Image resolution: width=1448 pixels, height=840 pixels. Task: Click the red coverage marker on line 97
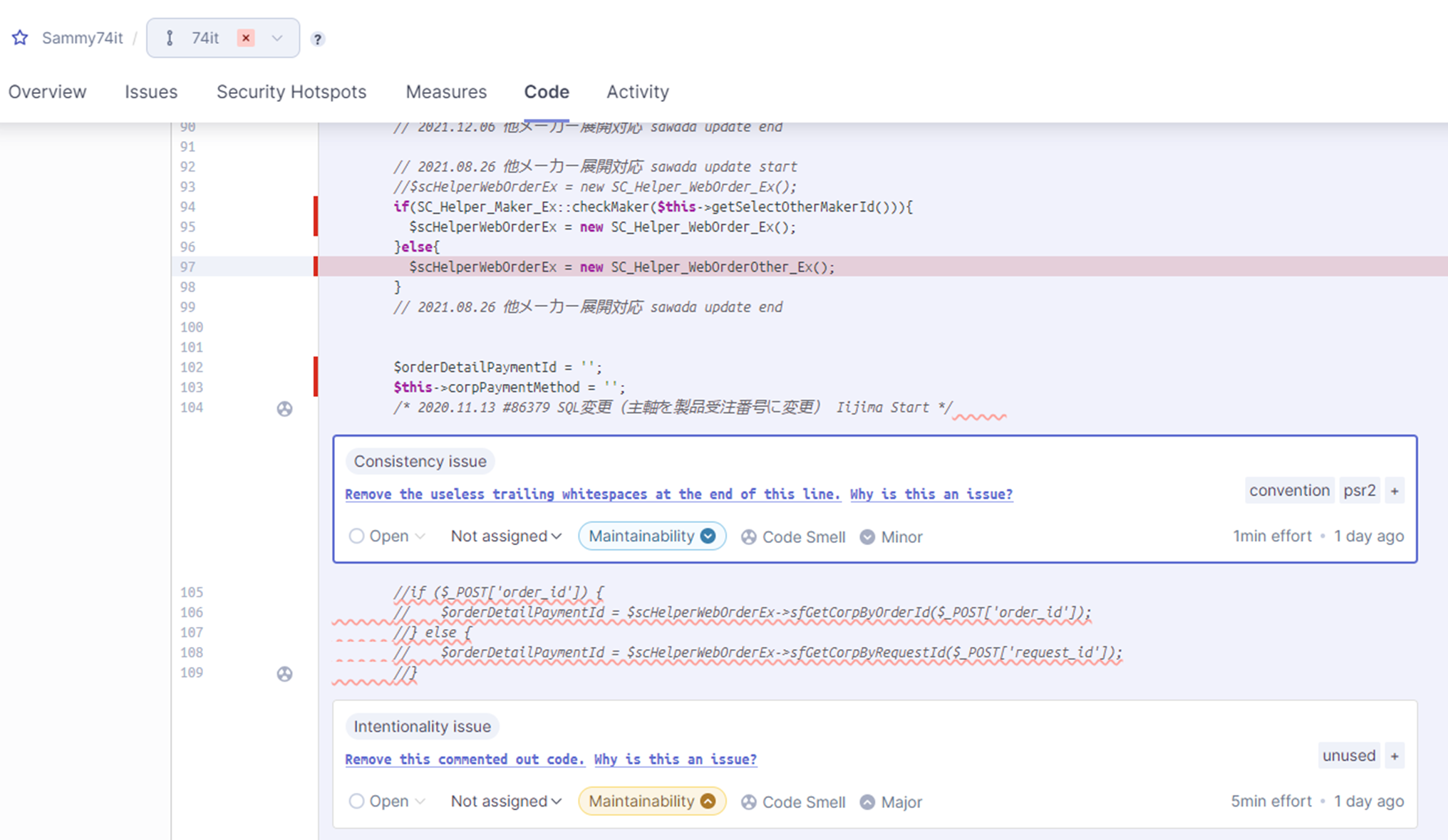point(316,266)
